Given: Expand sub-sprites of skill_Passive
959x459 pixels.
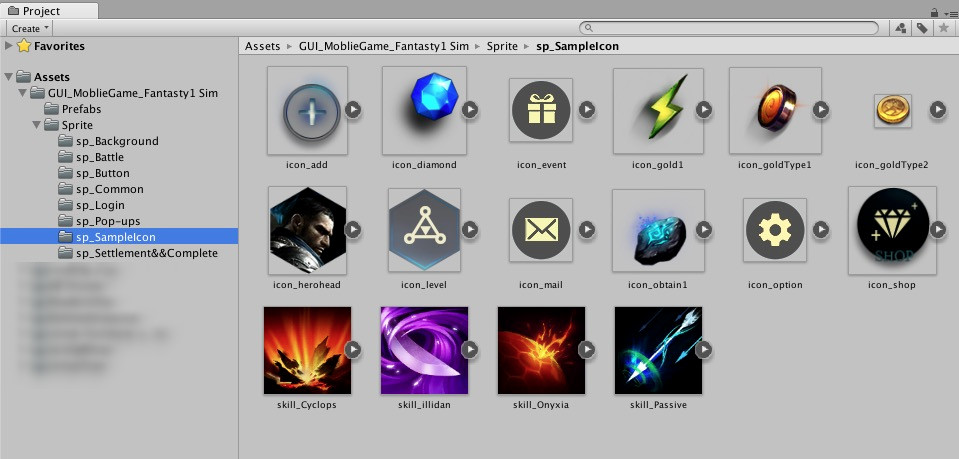Looking at the screenshot, I should (704, 349).
